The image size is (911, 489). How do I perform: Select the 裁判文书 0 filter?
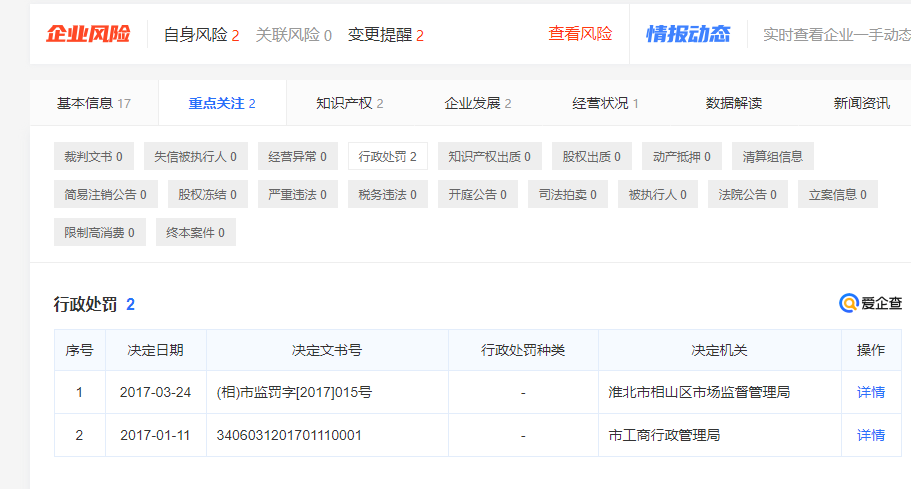[x=94, y=156]
